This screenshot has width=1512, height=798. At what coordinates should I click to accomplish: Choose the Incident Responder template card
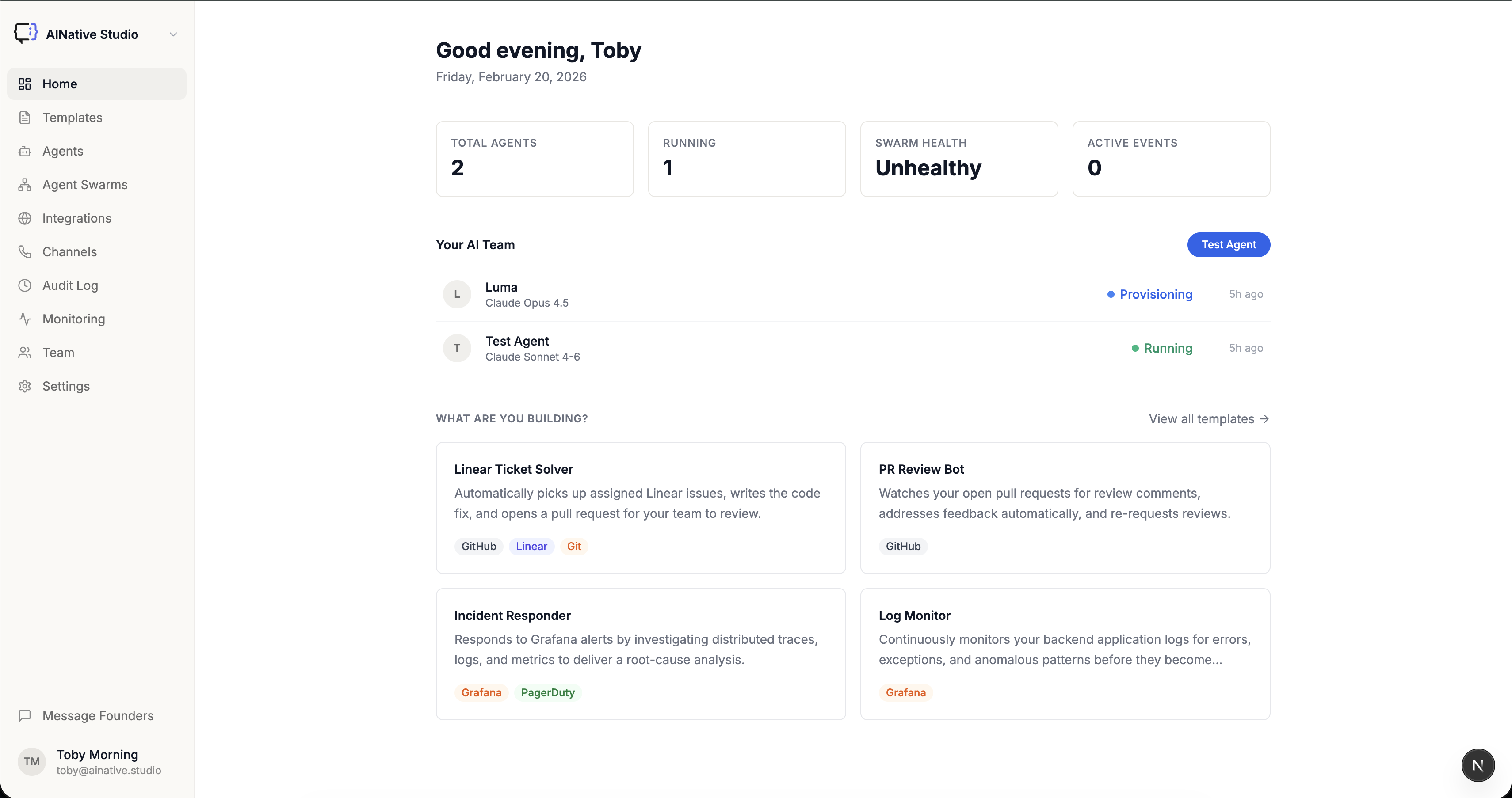[640, 654]
